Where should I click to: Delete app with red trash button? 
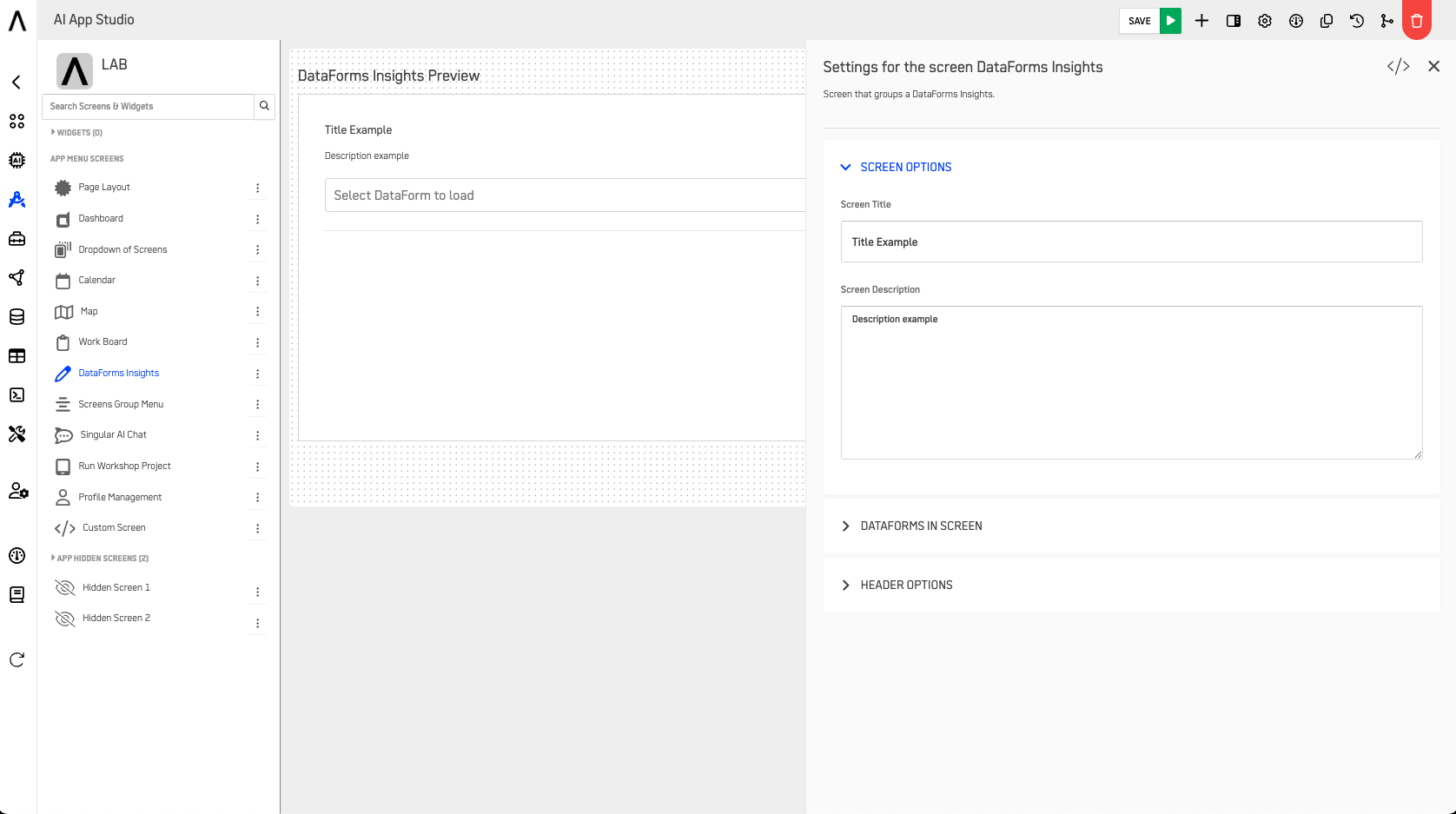(x=1417, y=20)
